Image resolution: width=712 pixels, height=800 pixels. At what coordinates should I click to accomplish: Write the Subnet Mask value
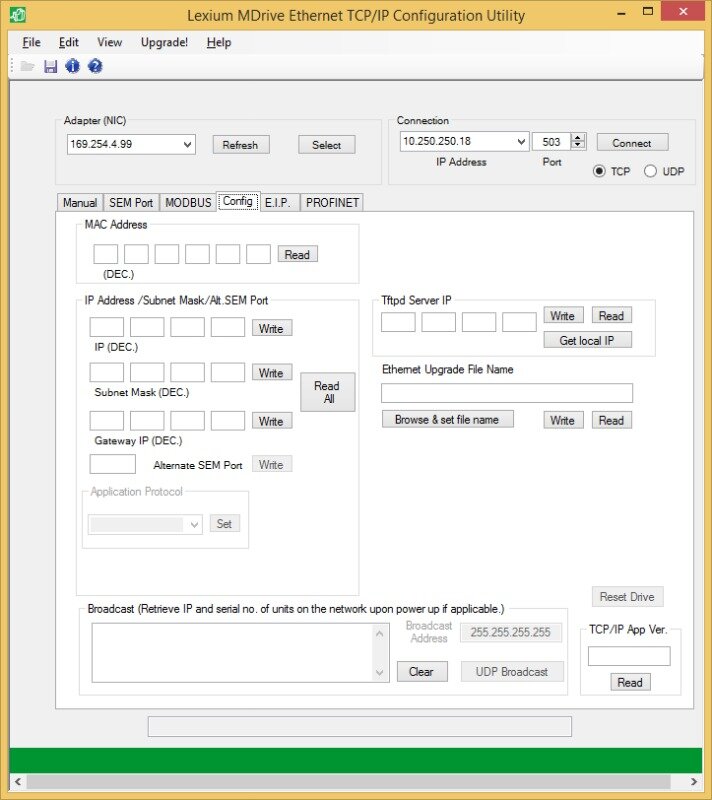pos(271,372)
